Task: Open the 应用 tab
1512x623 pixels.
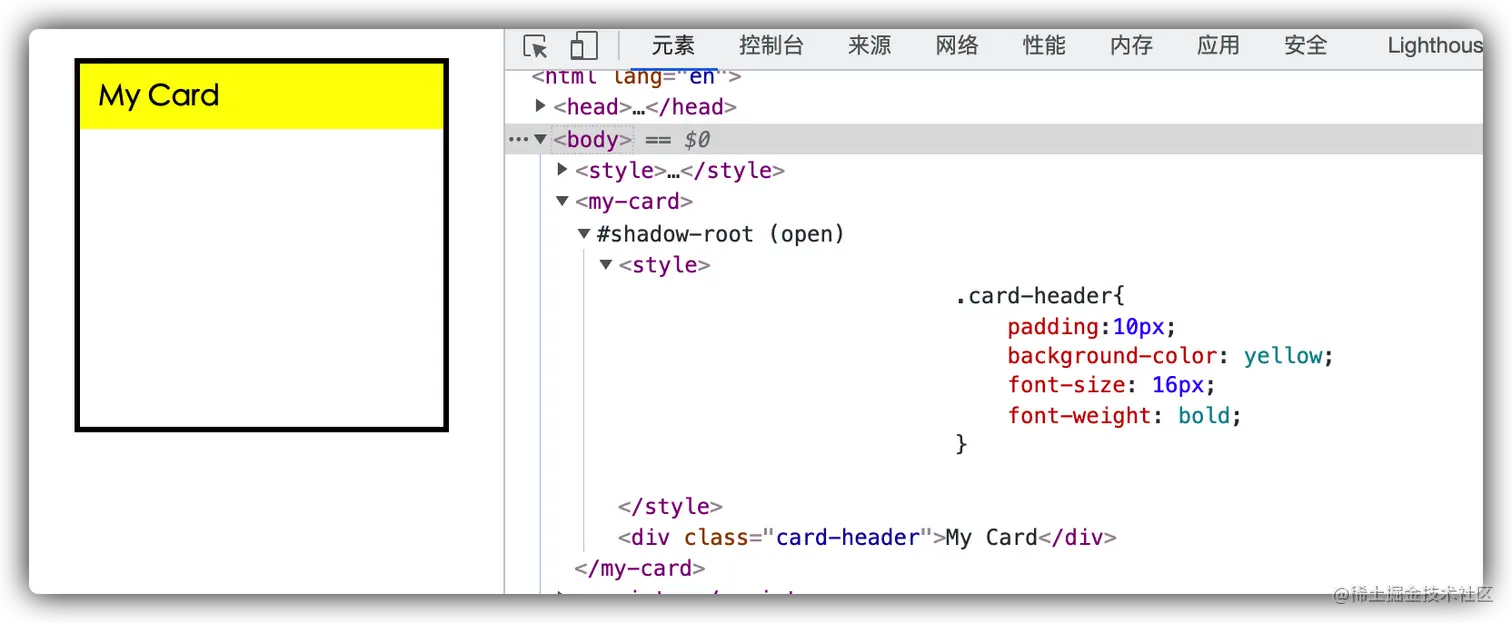Action: 1218,45
